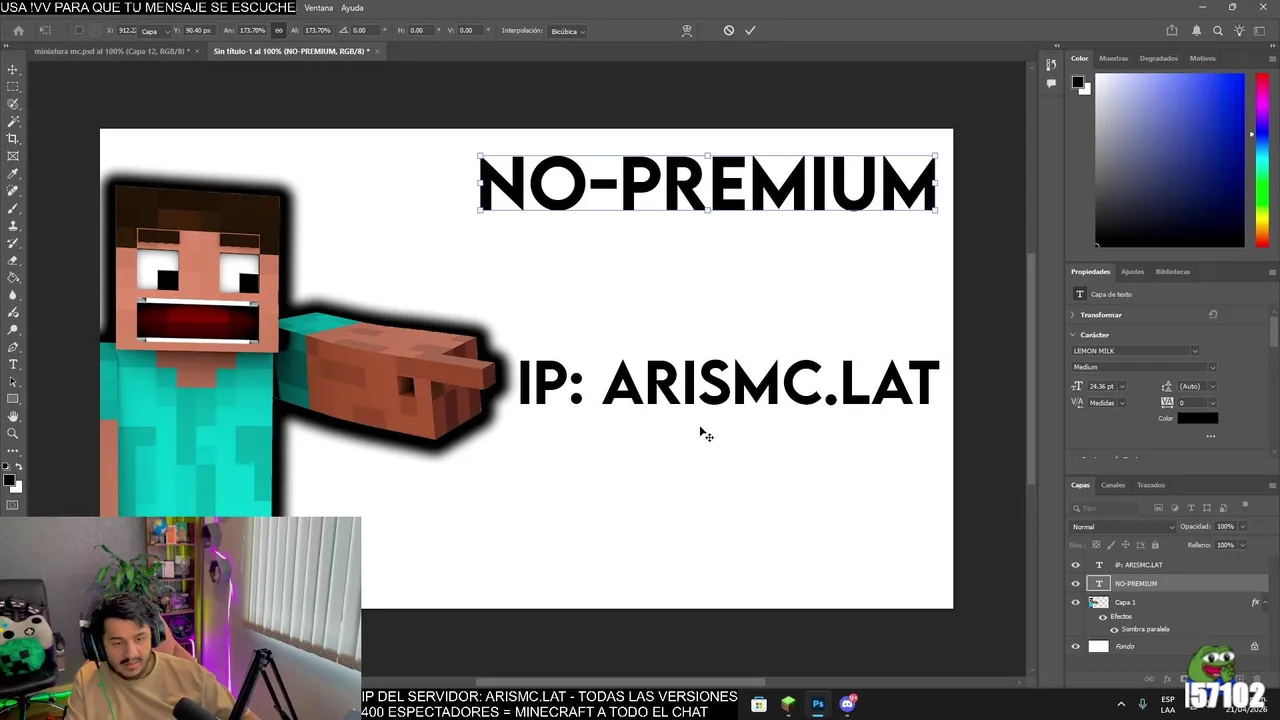Open the Opacidad value dropdown
The height and width of the screenshot is (720, 1280).
pos(1242,527)
